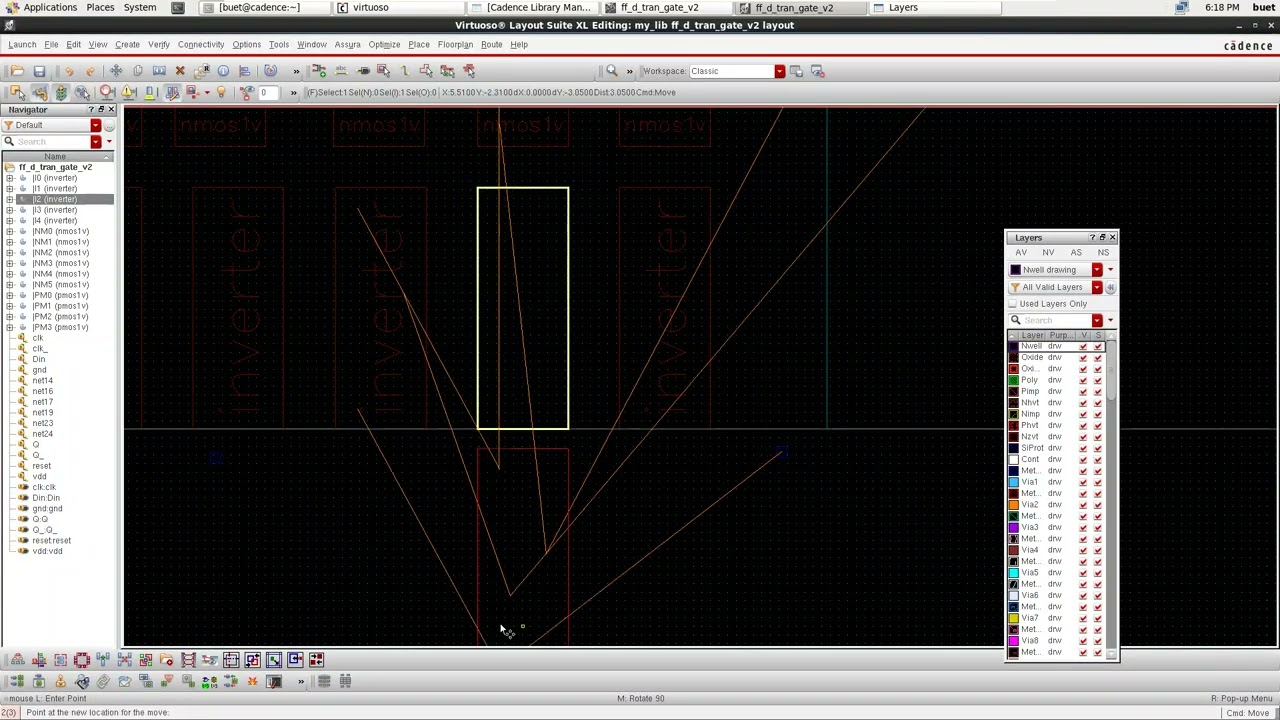Image resolution: width=1280 pixels, height=720 pixels.
Task: Expand the |PM3 (pmos1v) tree node
Action: [x=10, y=327]
